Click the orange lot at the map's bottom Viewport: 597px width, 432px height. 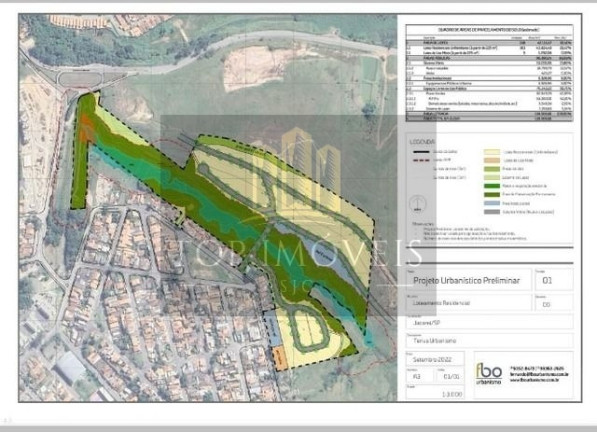pyautogui.click(x=280, y=359)
